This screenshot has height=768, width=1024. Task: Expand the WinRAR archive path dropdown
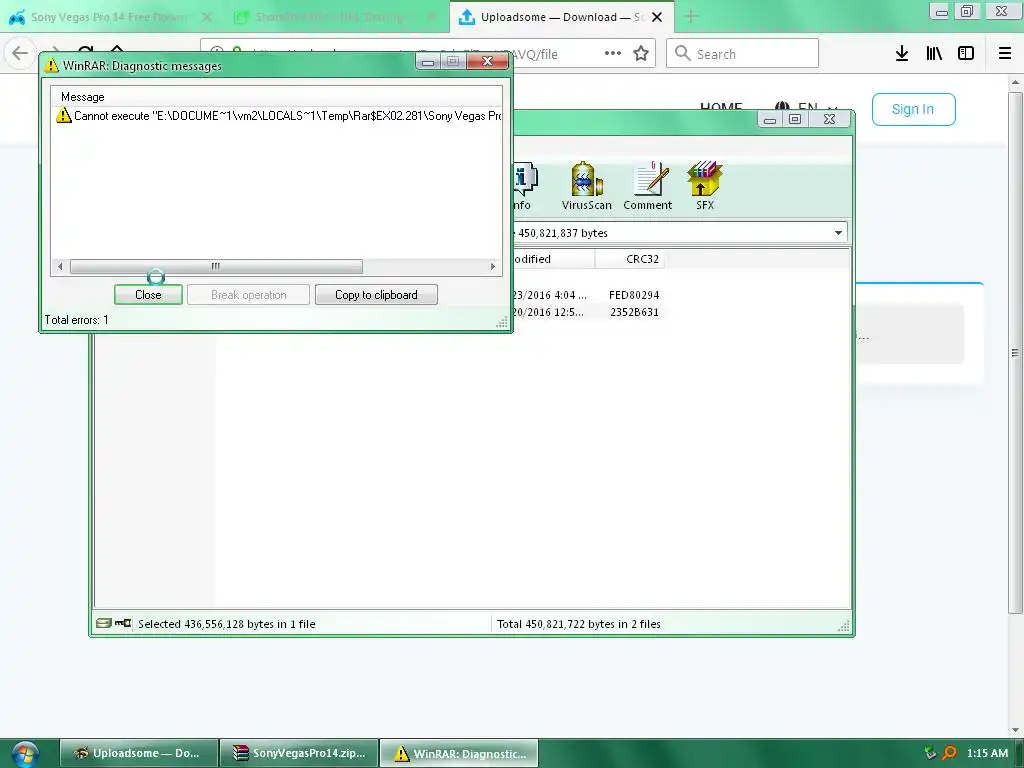click(x=838, y=232)
